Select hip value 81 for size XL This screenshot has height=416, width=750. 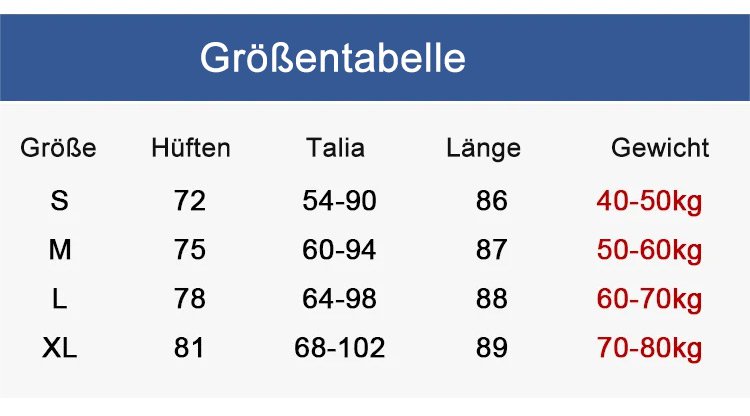point(190,348)
